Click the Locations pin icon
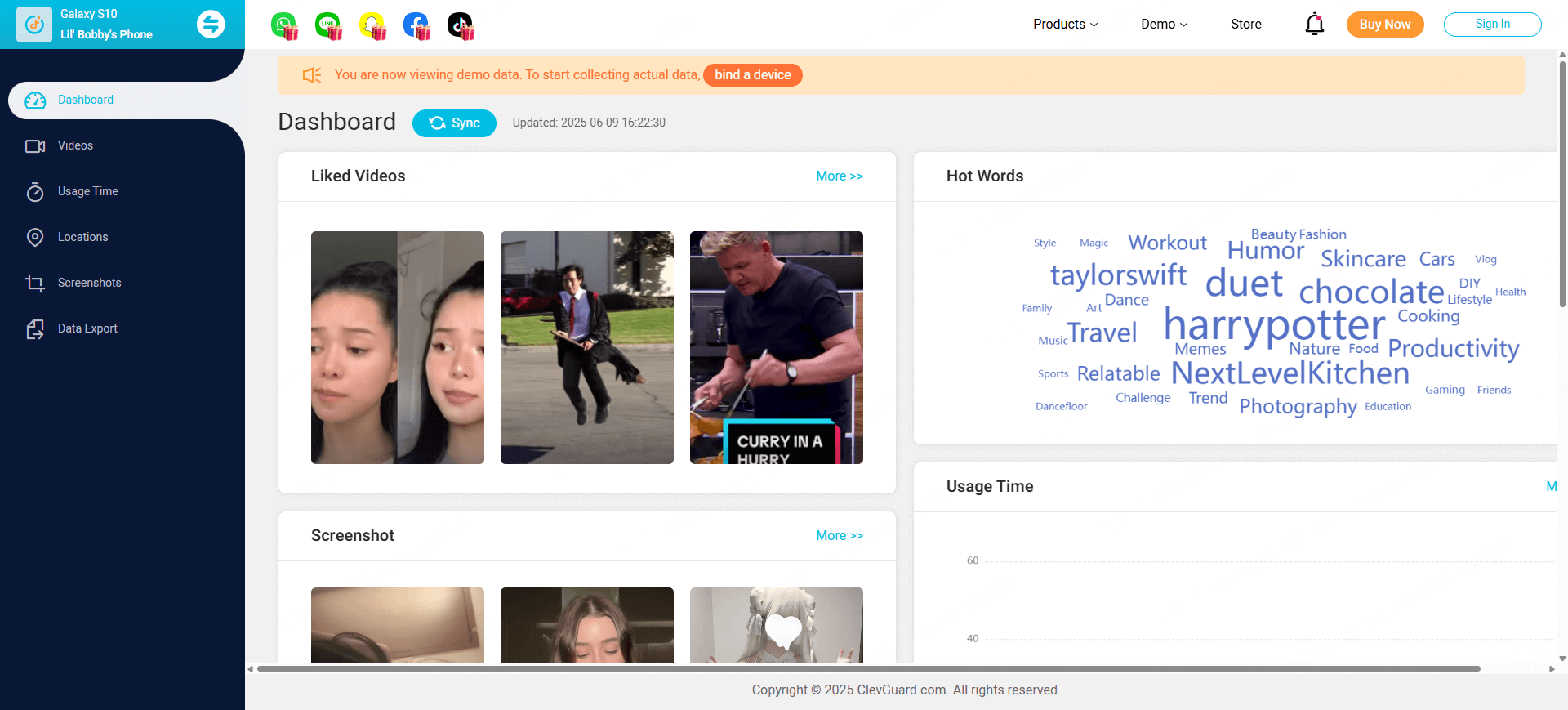 (x=35, y=237)
